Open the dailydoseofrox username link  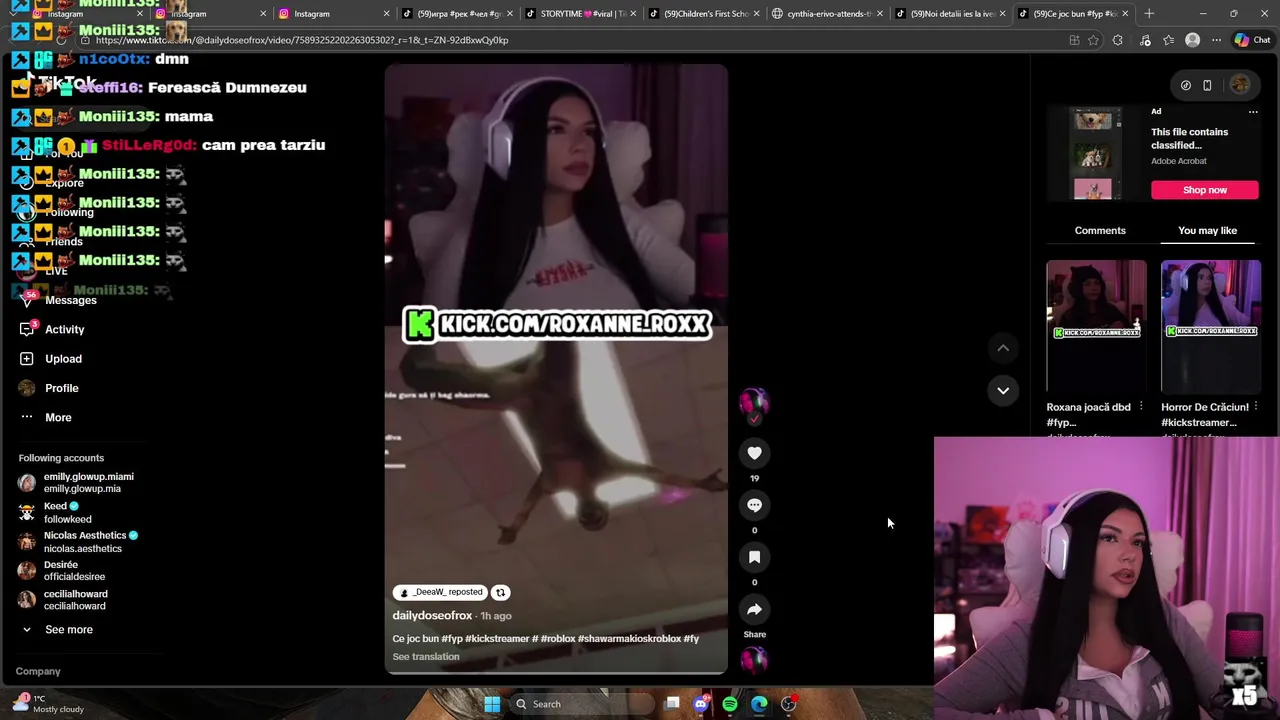coord(432,615)
